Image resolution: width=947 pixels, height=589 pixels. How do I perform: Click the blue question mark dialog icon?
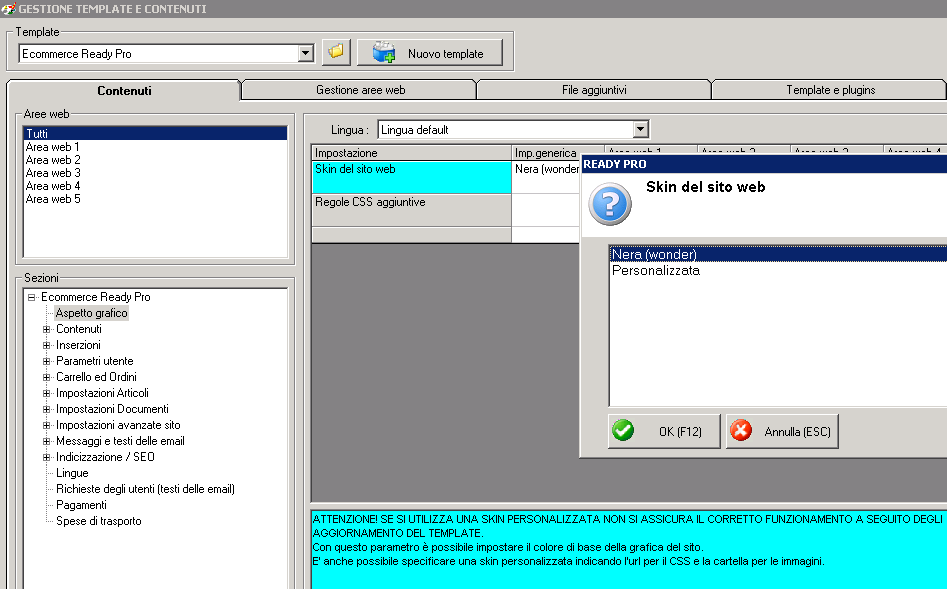[610, 205]
